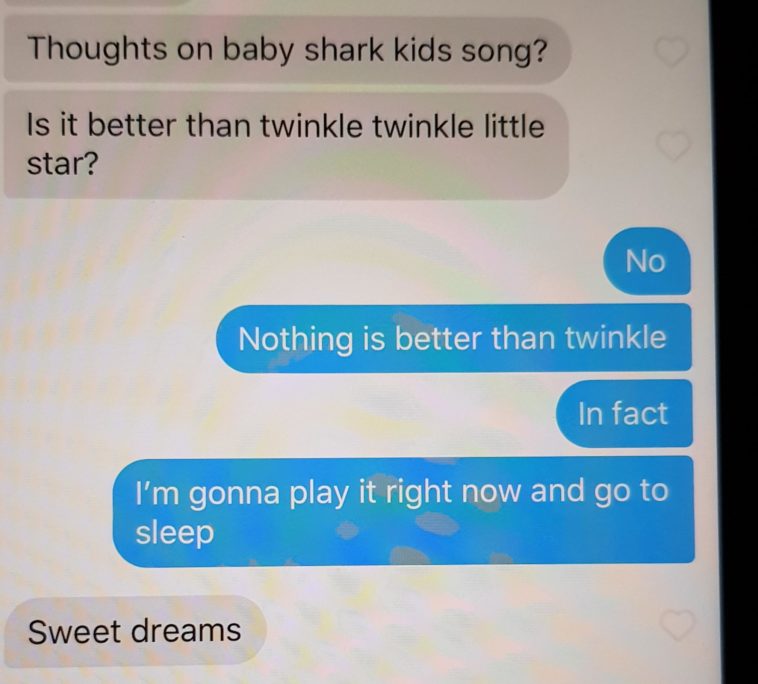Image resolution: width=758 pixels, height=684 pixels.
Task: Tap the 'Nothing is better than twinkle' bubble
Action: (x=453, y=338)
